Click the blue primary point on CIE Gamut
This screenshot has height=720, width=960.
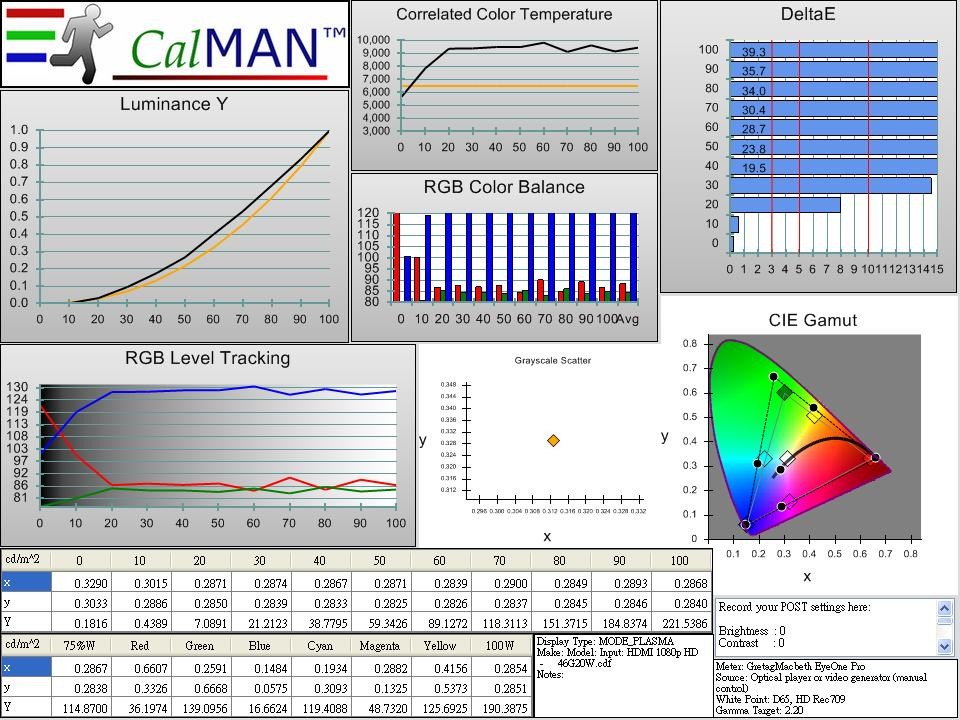pyautogui.click(x=745, y=524)
